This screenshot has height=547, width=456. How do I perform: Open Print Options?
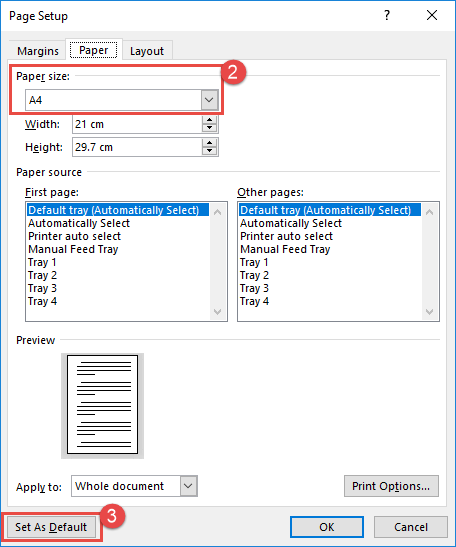click(x=391, y=486)
